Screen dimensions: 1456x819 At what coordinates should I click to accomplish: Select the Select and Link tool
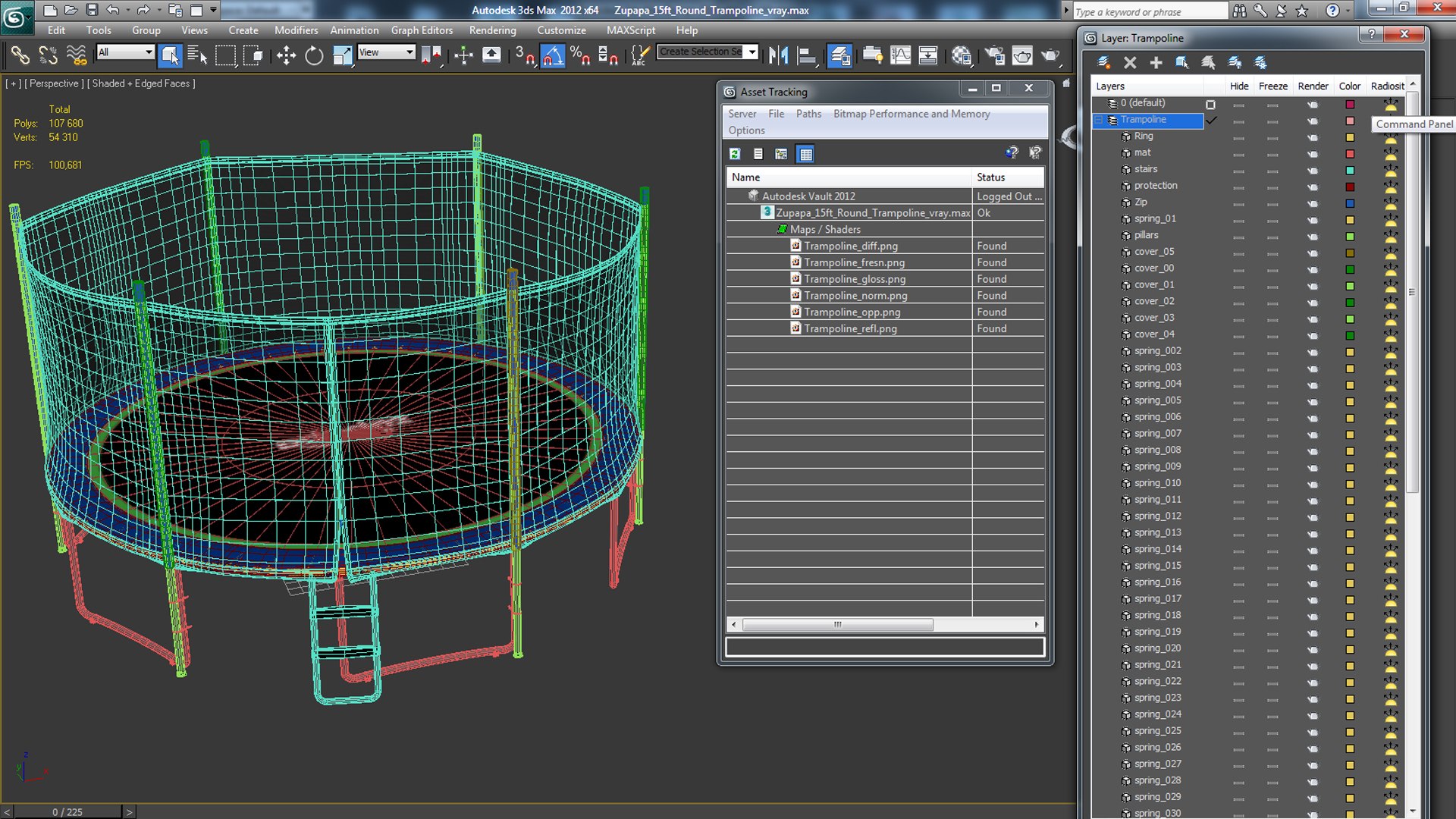click(x=20, y=55)
